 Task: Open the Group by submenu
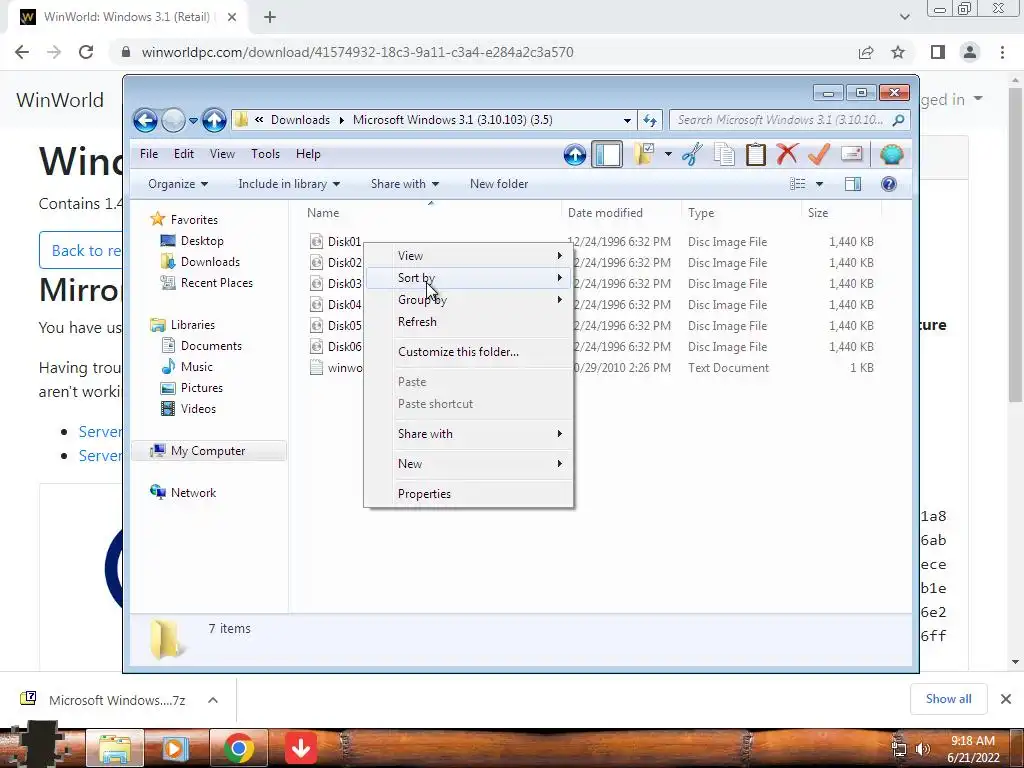click(469, 300)
